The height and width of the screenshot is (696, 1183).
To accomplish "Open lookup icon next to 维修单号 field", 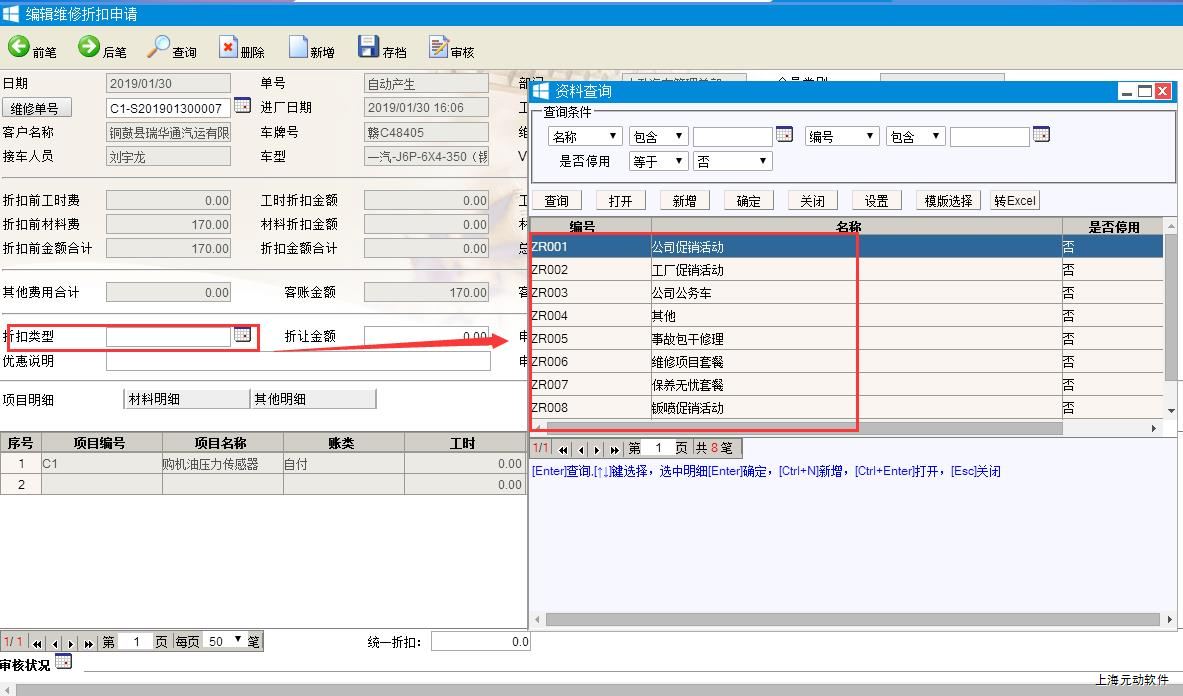I will point(242,105).
